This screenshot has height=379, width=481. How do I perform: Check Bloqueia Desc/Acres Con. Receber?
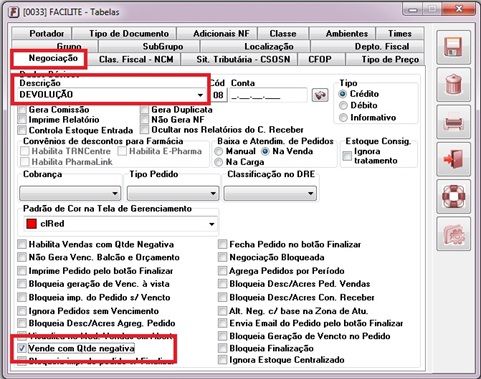coord(222,297)
